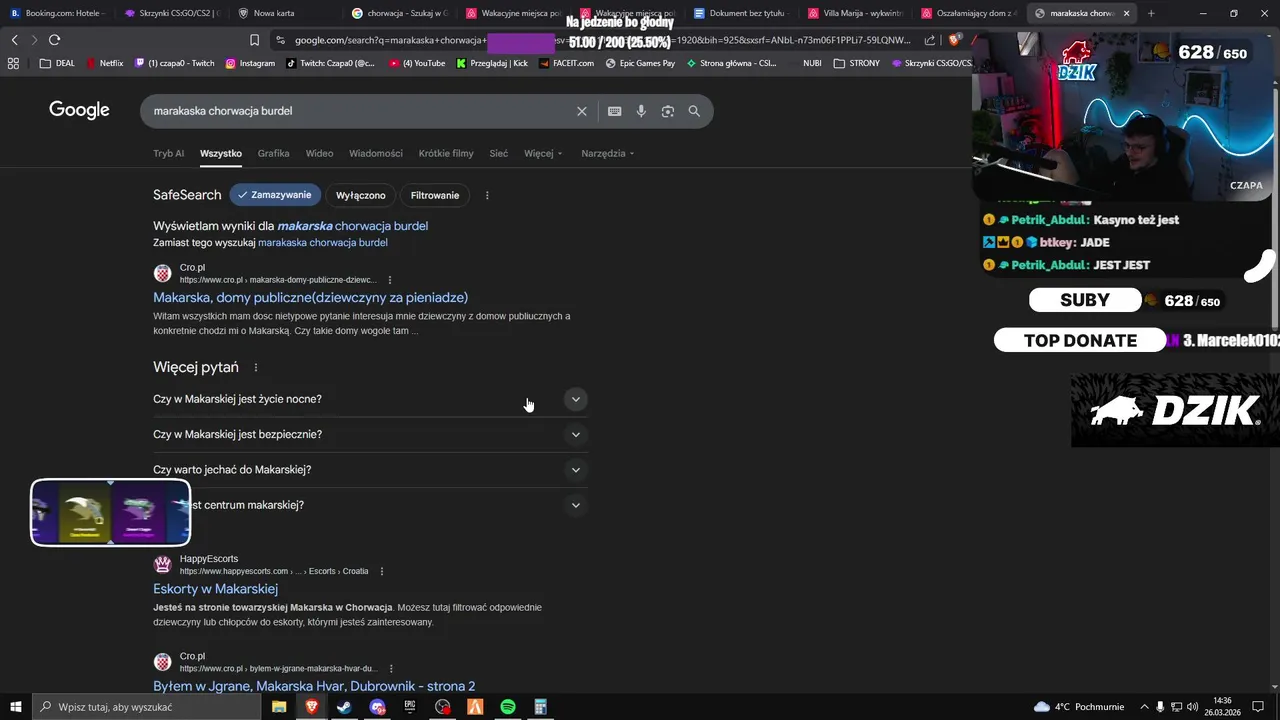Open the Booking.com browser tab
Image resolution: width=1280 pixels, height=720 pixels.
tap(58, 13)
